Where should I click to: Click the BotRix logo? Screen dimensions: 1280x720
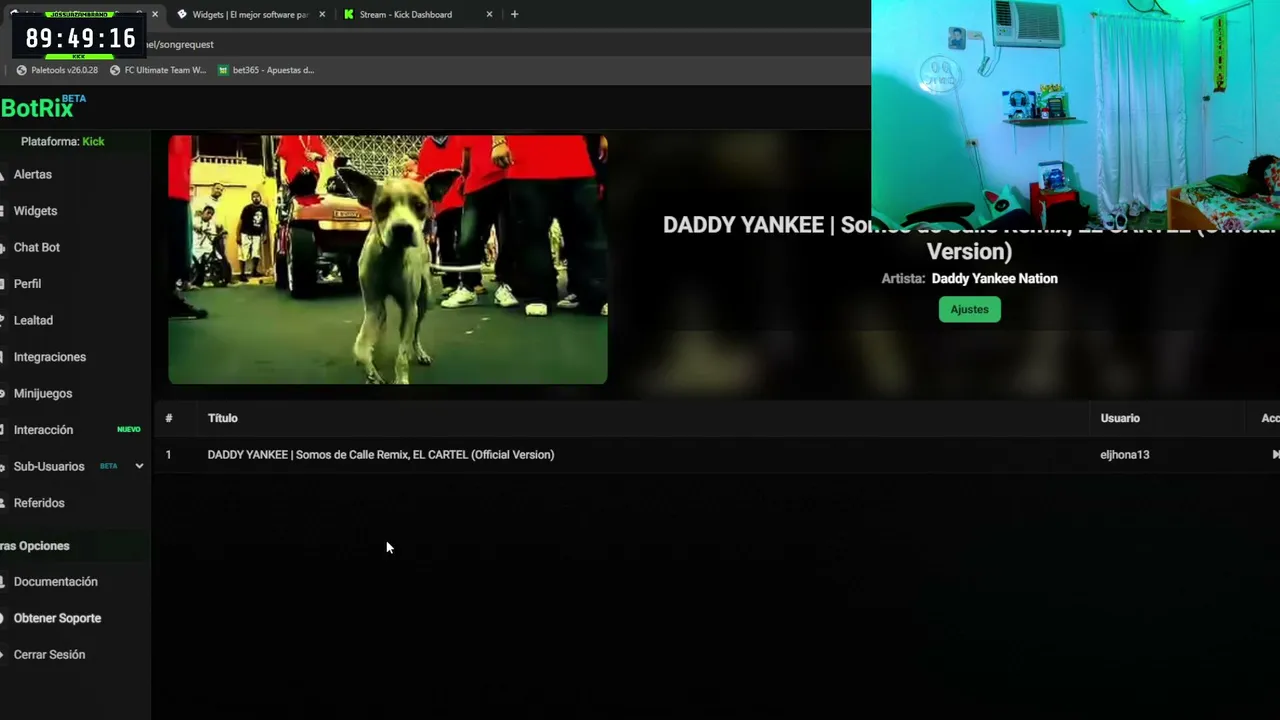coord(43,107)
